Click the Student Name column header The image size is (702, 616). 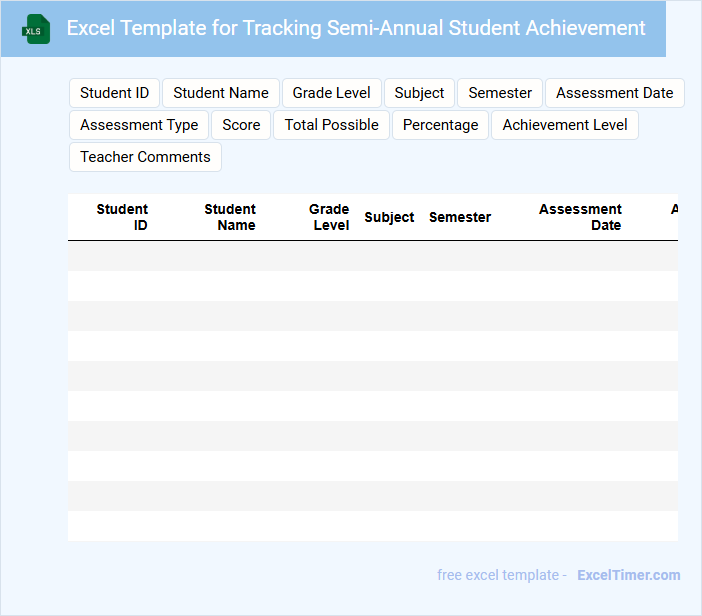coord(231,217)
